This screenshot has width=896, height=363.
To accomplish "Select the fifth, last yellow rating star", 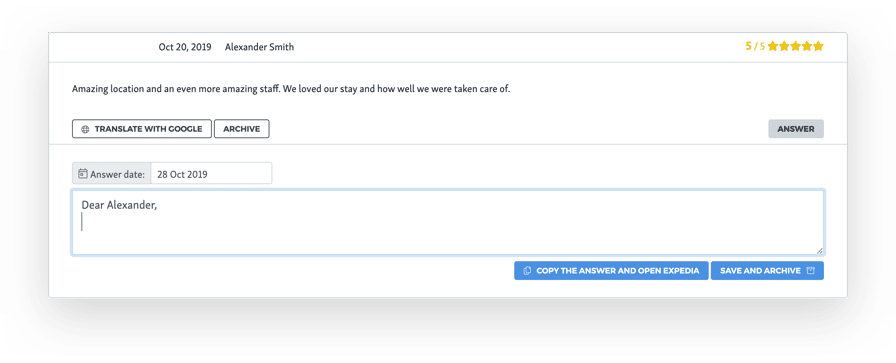I will [x=818, y=46].
